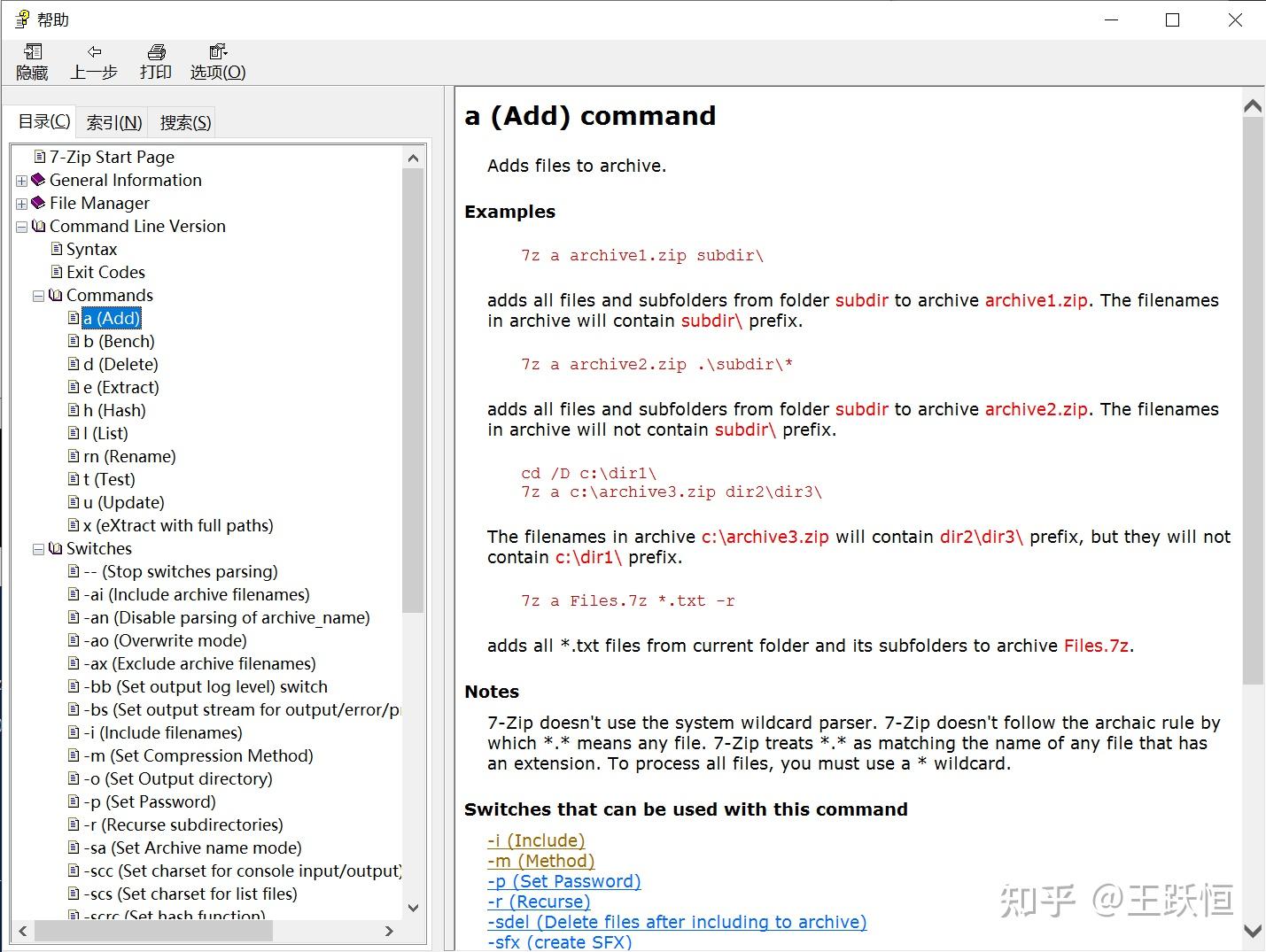The width and height of the screenshot is (1266, 952).
Task: Click the page icon next to -ao (Overwrite mode)
Action: click(74, 640)
